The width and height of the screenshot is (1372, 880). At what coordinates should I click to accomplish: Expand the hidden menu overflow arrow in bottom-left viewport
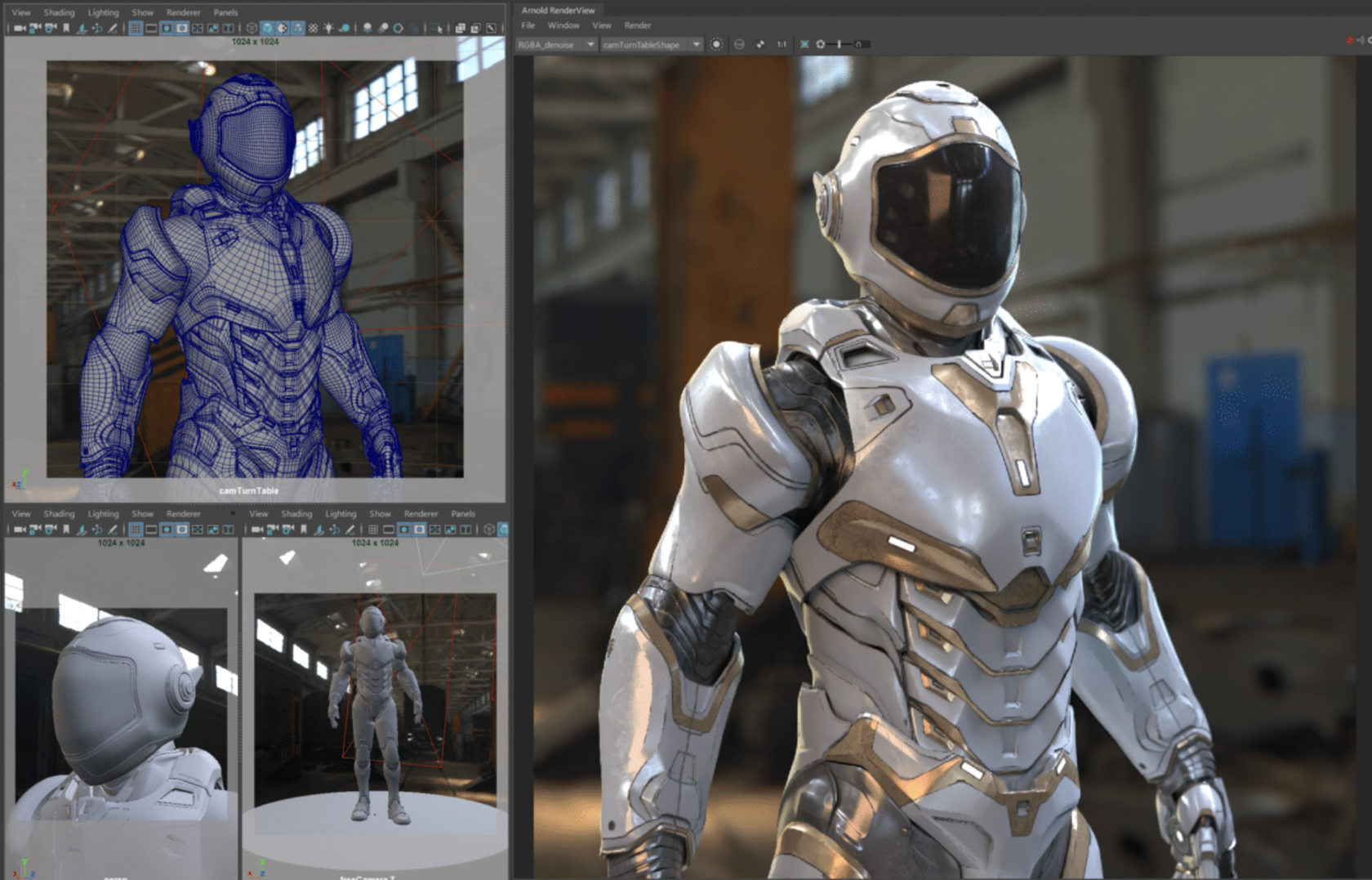[x=233, y=514]
